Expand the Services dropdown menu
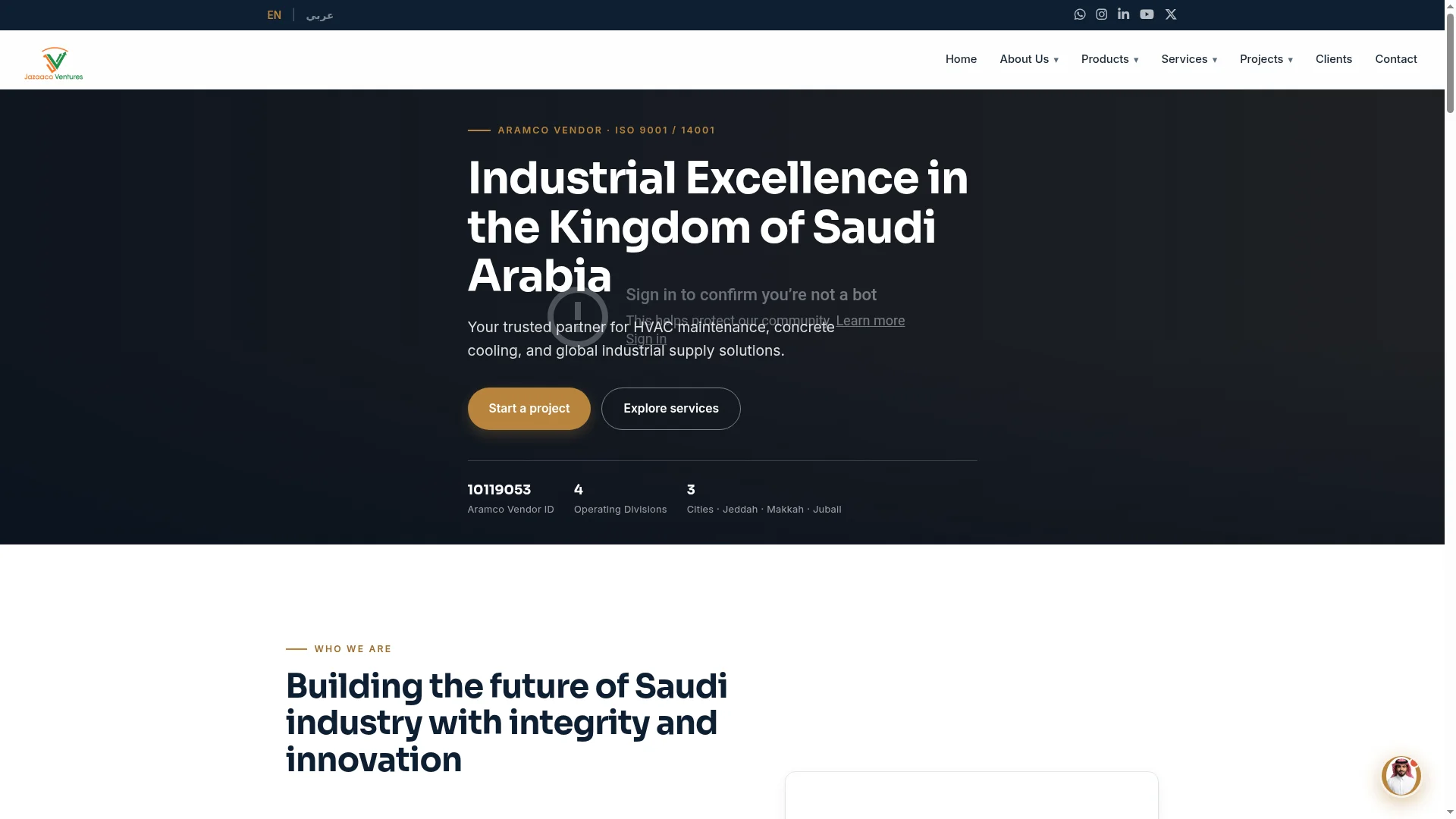The width and height of the screenshot is (1456, 819). tap(1189, 59)
